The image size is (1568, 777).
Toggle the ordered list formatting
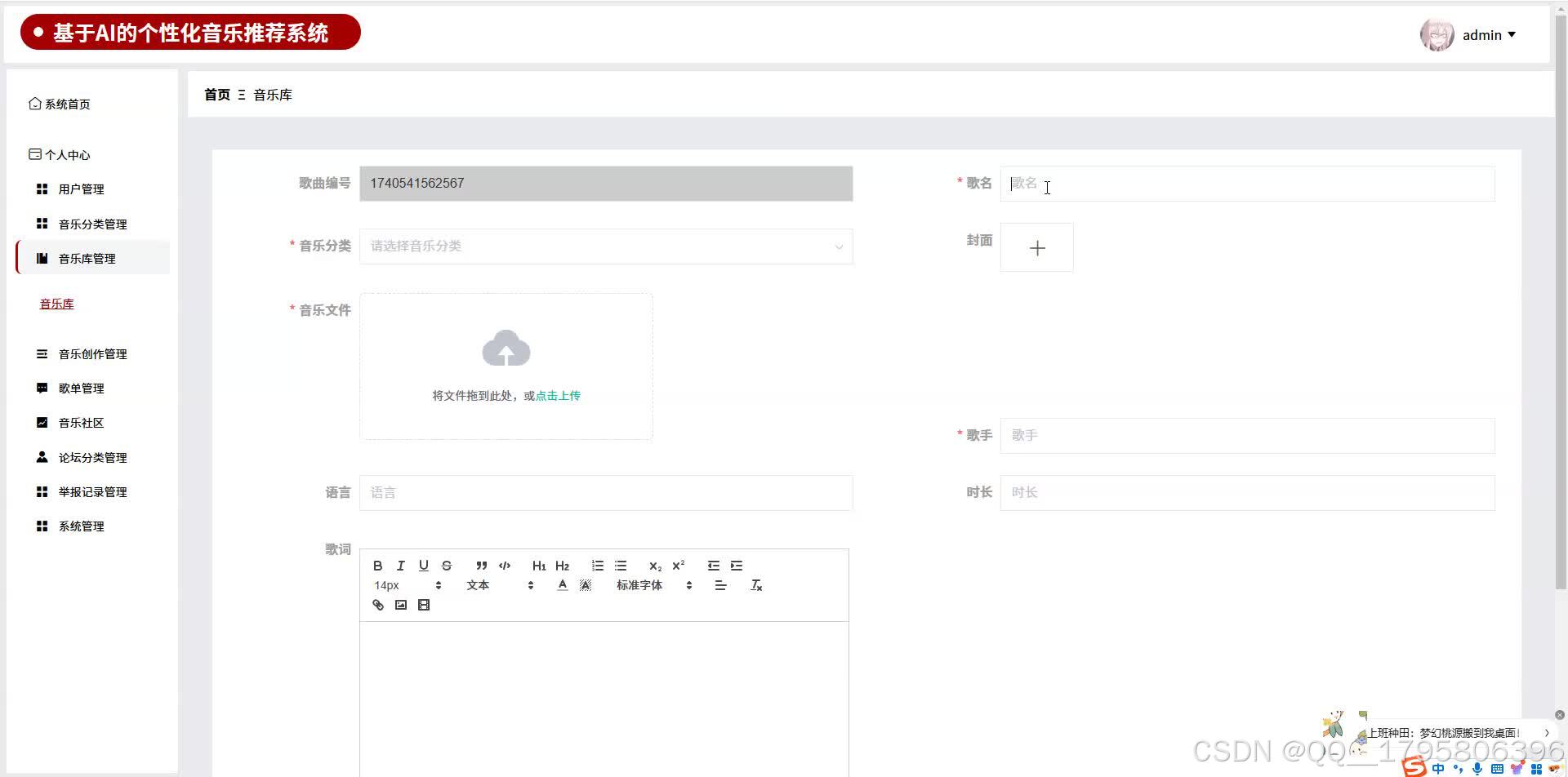598,565
